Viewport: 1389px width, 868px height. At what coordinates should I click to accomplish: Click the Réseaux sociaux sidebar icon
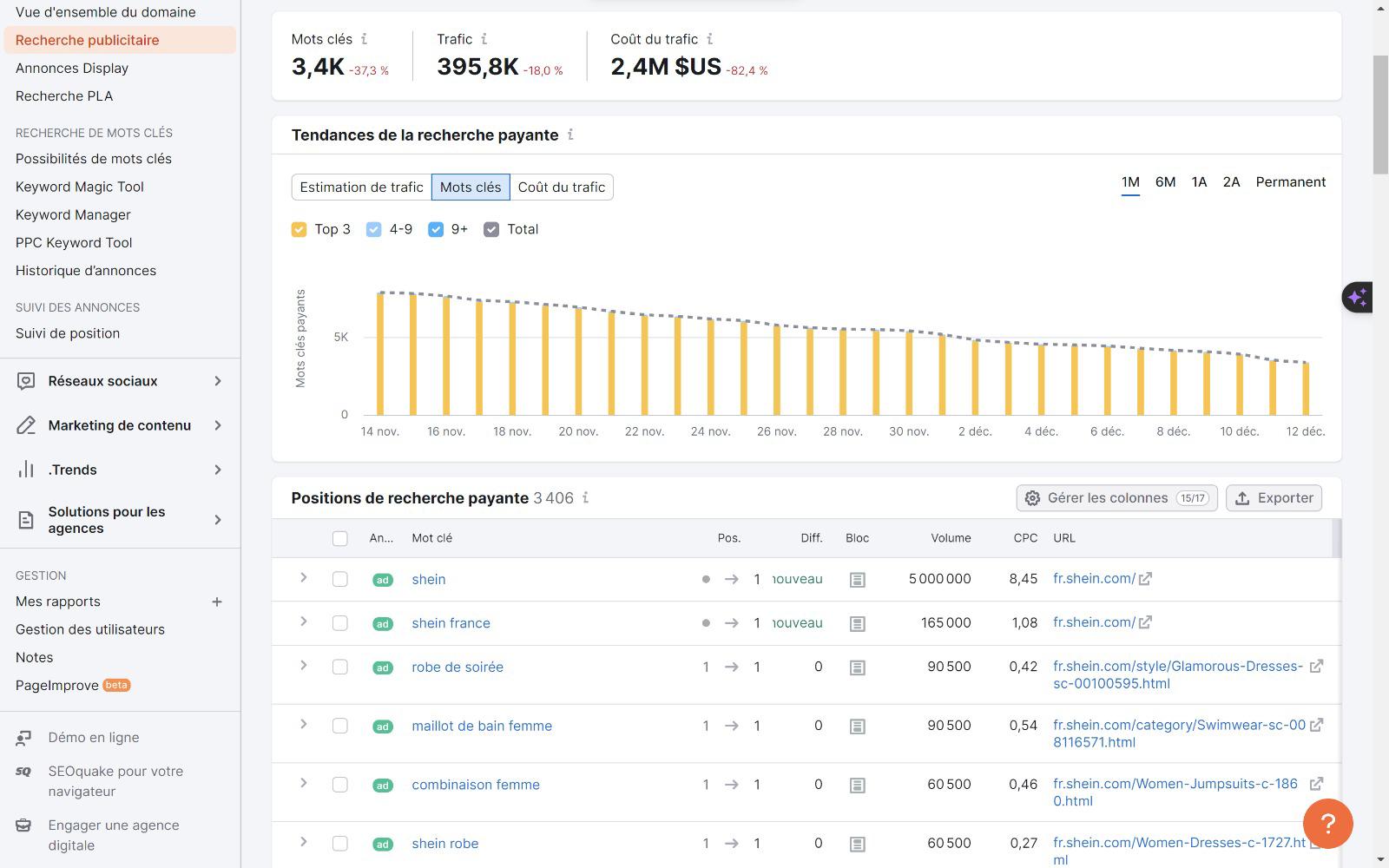(26, 381)
